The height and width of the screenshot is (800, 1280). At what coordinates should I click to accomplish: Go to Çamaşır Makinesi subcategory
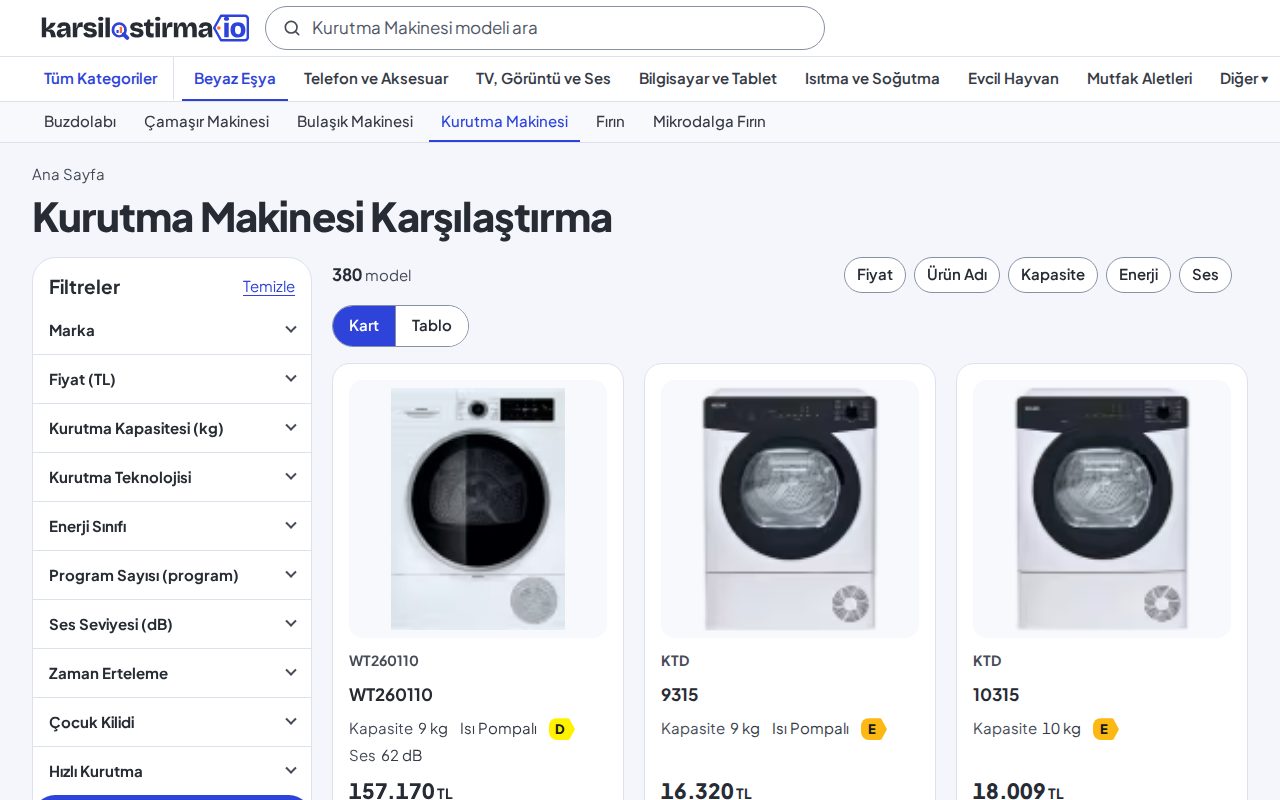pyautogui.click(x=206, y=122)
